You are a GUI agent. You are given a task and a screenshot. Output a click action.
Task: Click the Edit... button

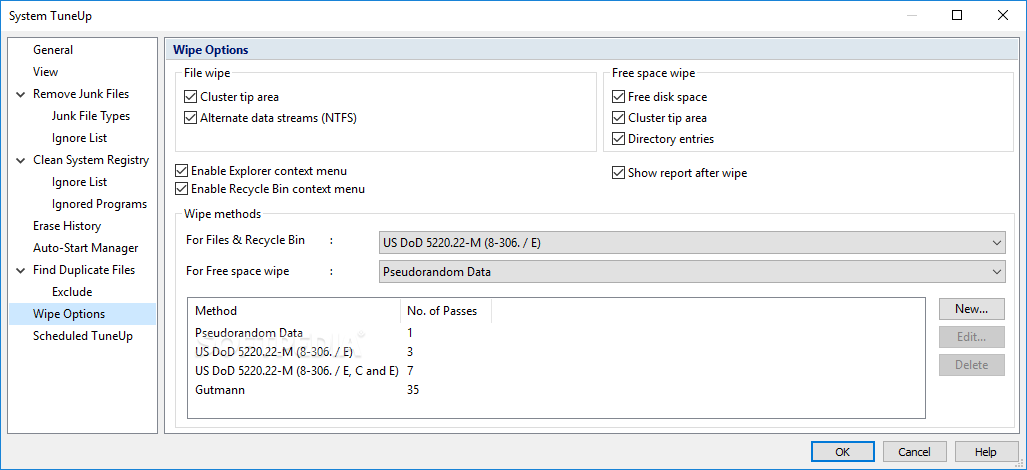pyautogui.click(x=971, y=337)
